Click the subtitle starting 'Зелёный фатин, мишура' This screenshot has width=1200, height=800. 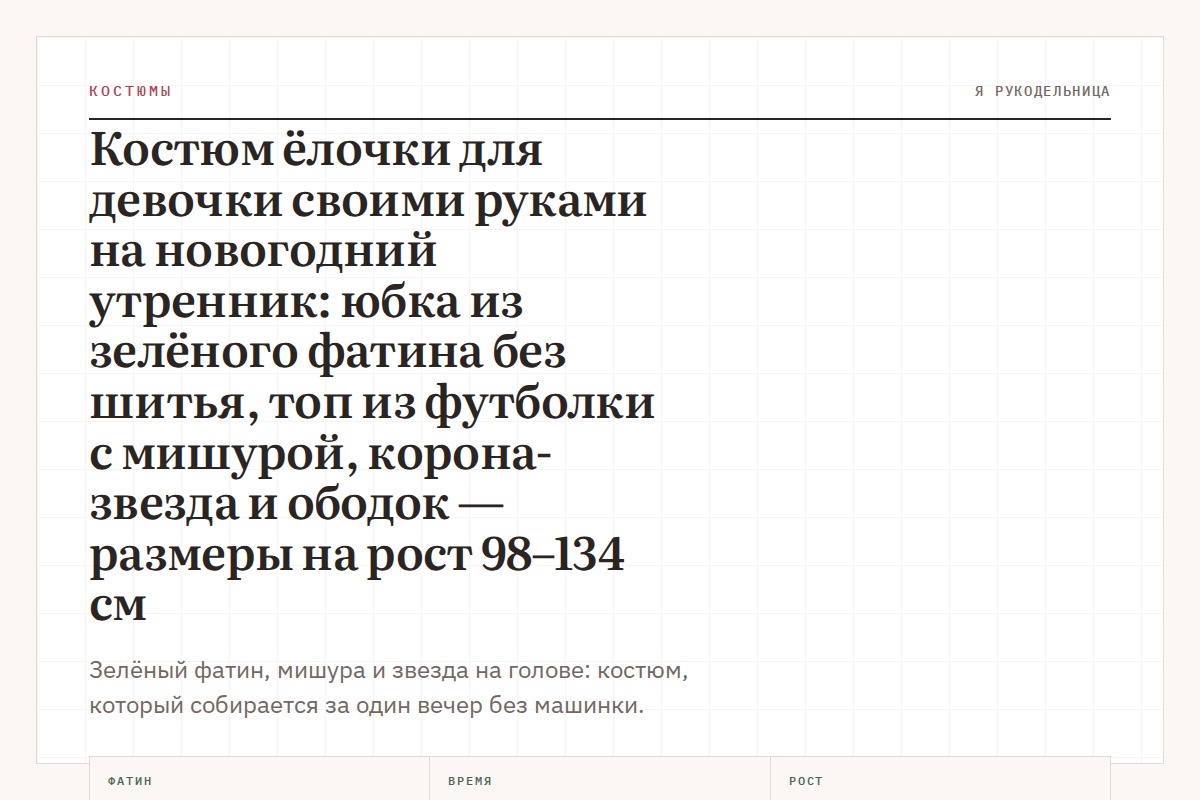pos(389,688)
